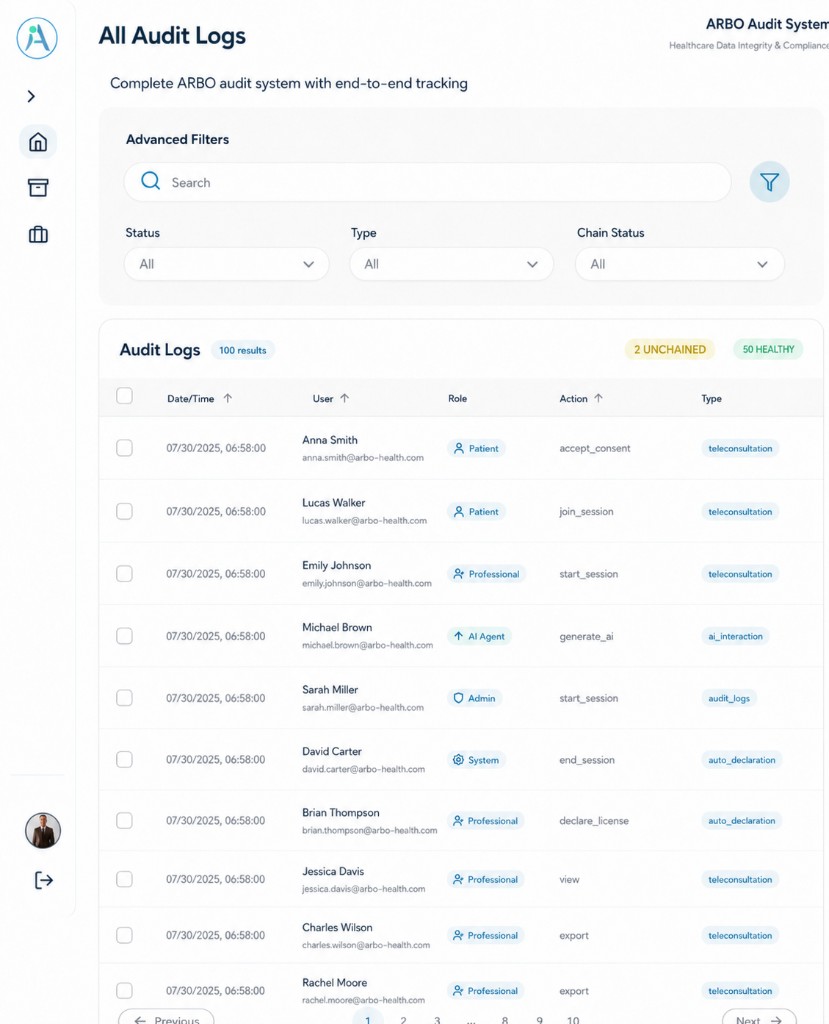Screen dimensions: 829x1024
Task: Click Brian Thompson's Professional role badge
Action: 486,821
